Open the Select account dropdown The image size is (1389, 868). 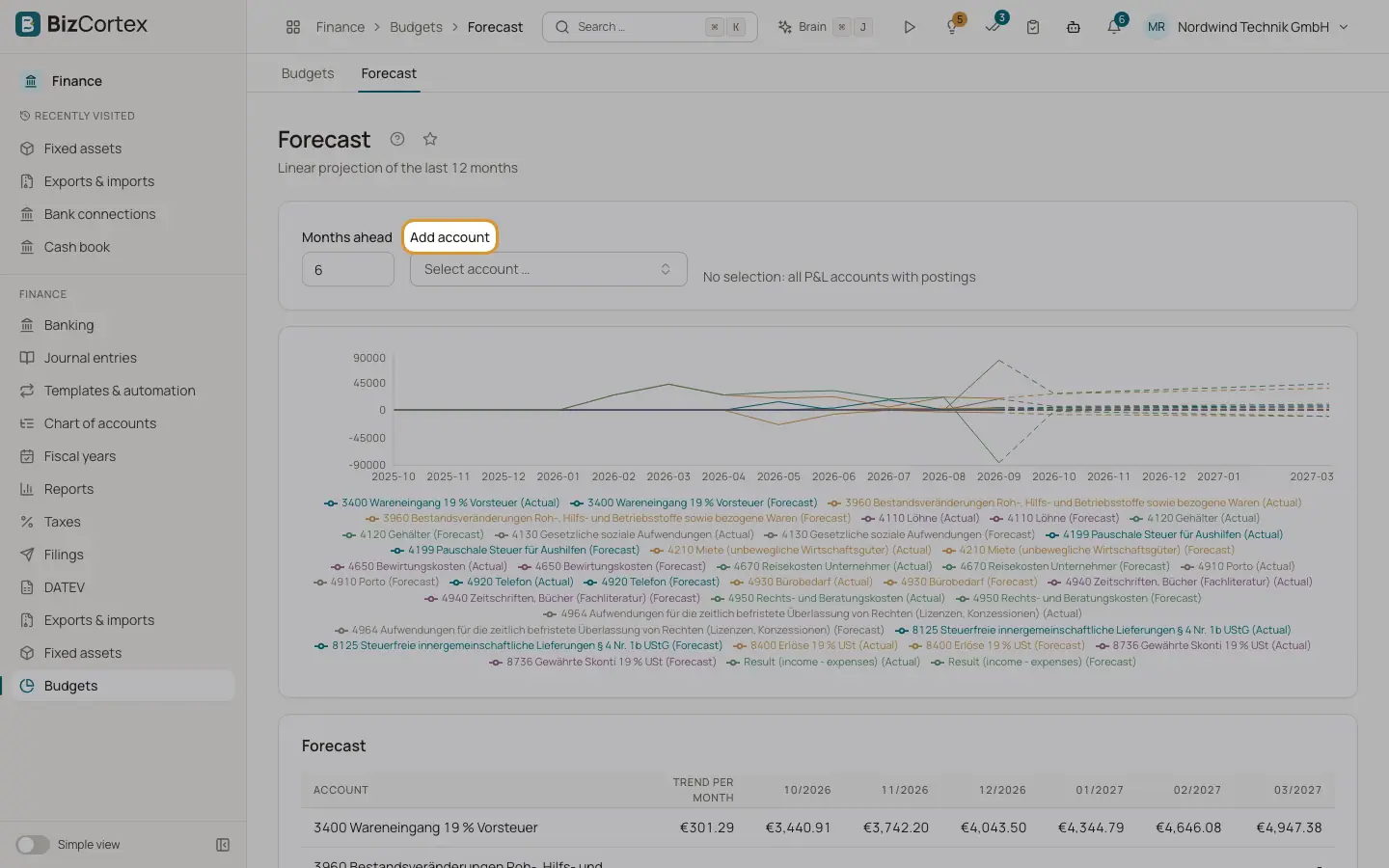pyautogui.click(x=548, y=269)
